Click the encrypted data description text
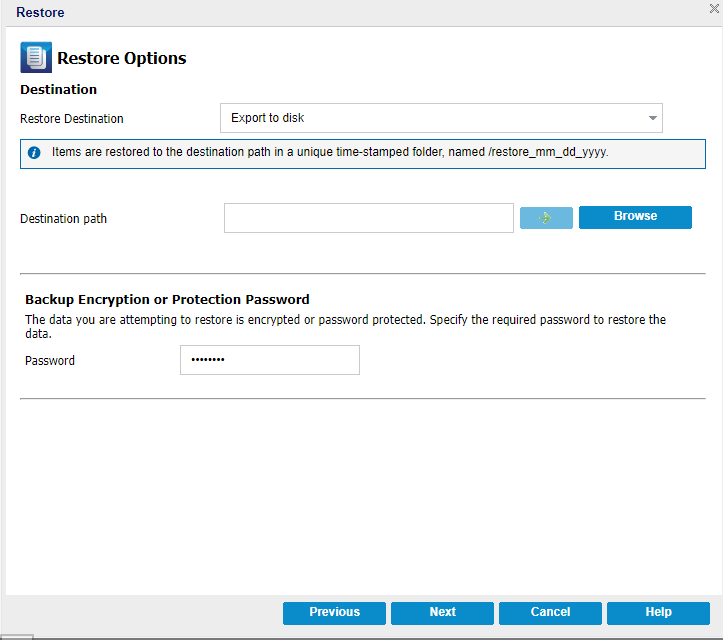 click(x=345, y=326)
